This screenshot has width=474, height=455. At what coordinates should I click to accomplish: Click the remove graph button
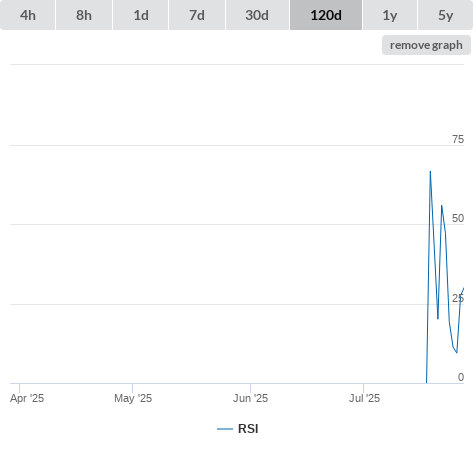[426, 45]
